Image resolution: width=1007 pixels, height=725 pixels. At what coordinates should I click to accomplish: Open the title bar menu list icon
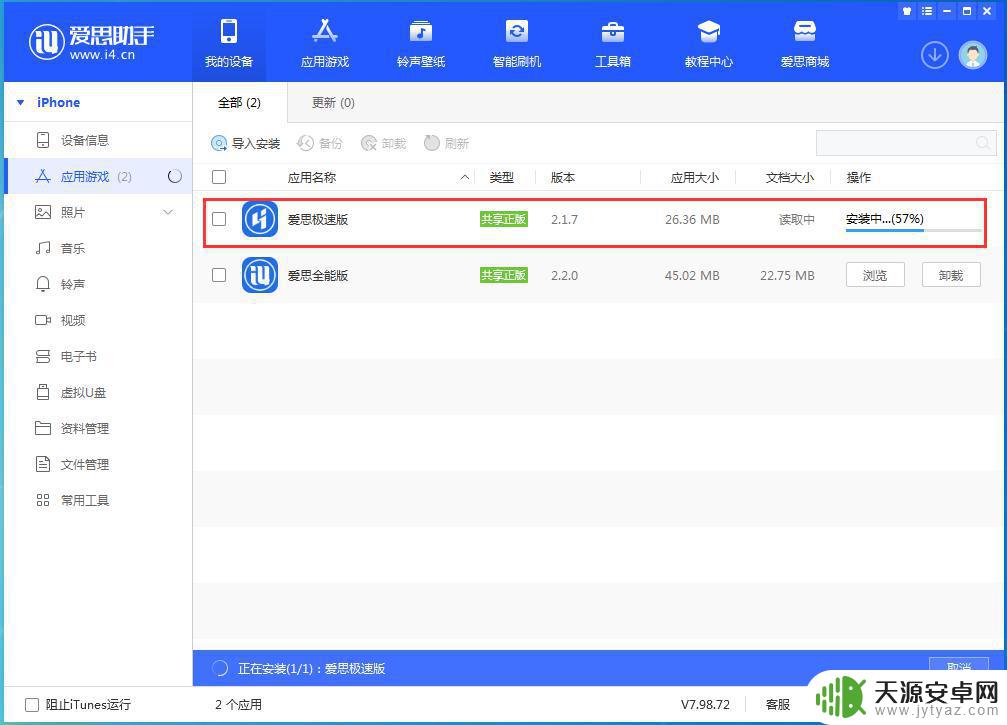click(927, 11)
